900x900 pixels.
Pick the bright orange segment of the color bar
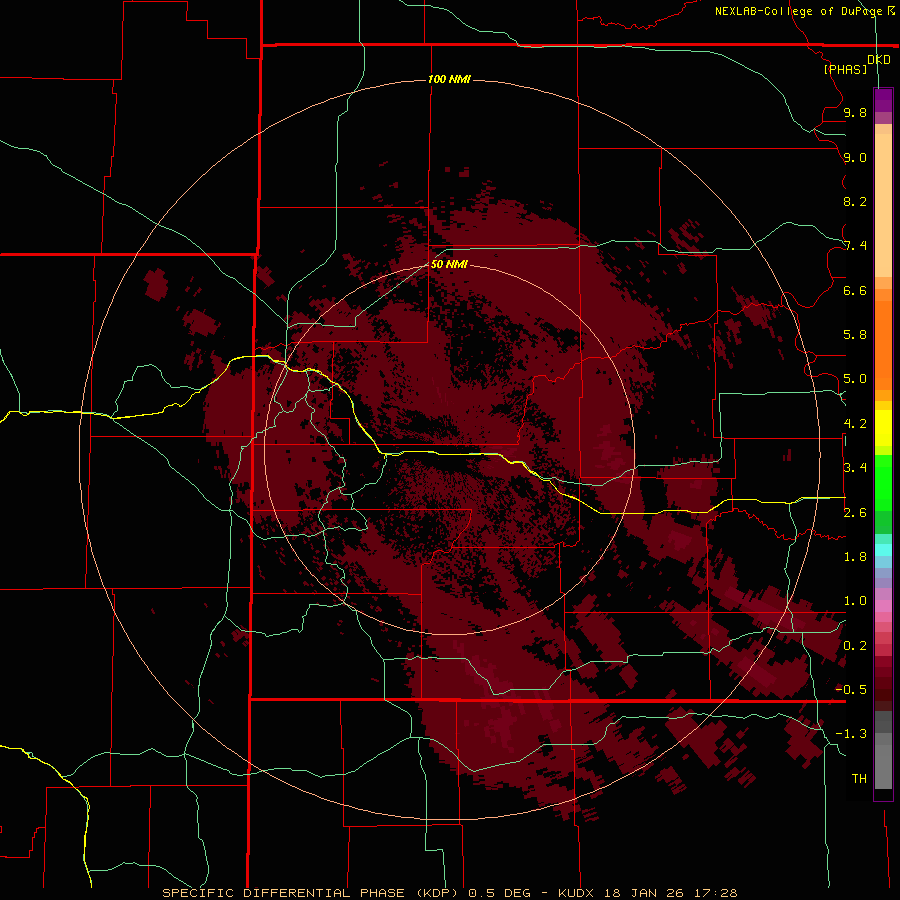[883, 344]
